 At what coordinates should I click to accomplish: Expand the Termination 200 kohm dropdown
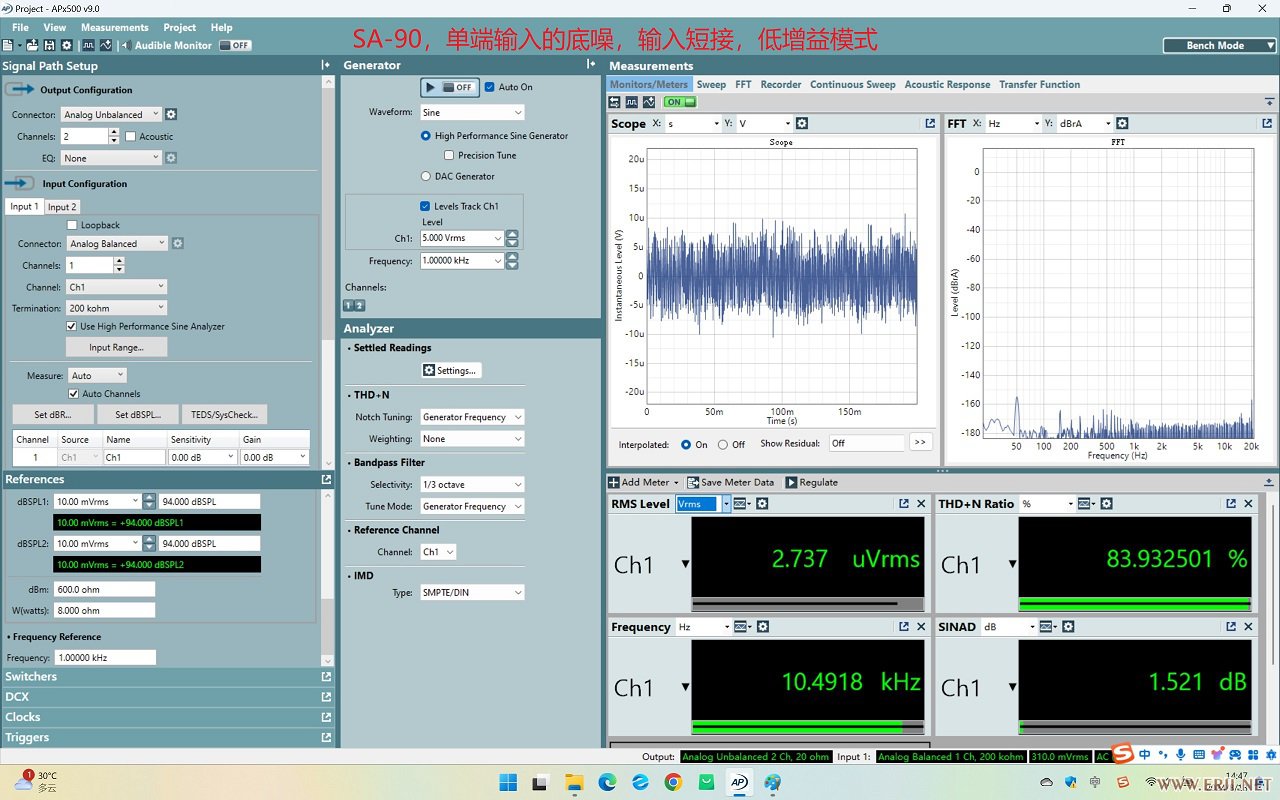point(116,308)
